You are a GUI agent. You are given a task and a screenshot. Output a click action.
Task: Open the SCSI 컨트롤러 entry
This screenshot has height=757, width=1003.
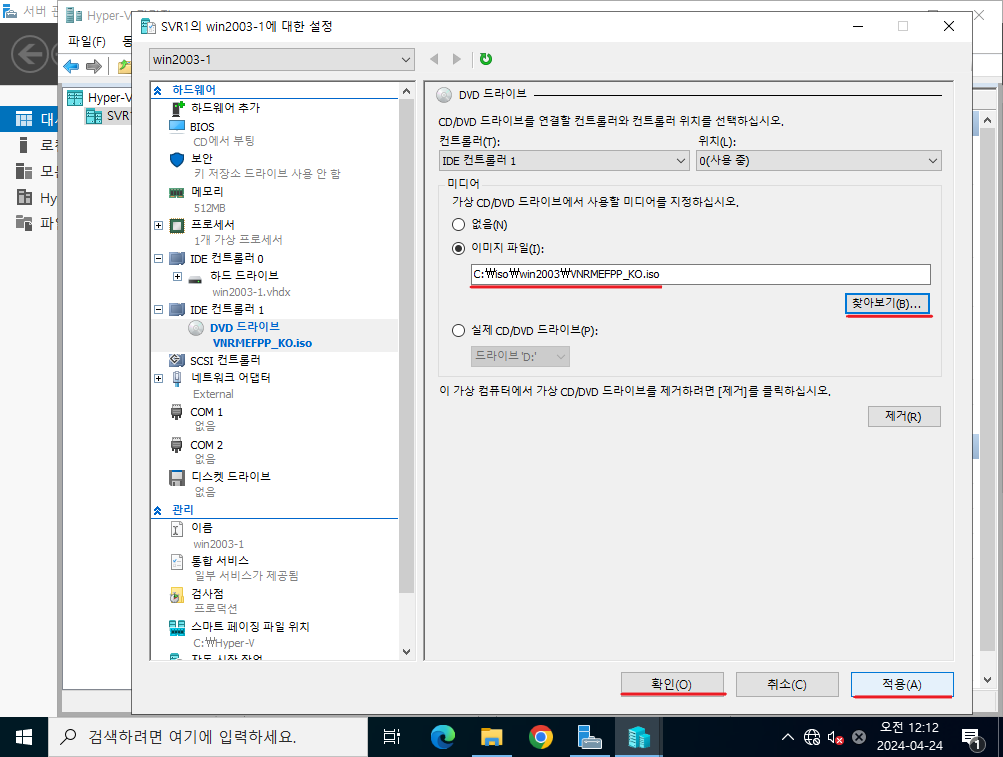[225, 360]
